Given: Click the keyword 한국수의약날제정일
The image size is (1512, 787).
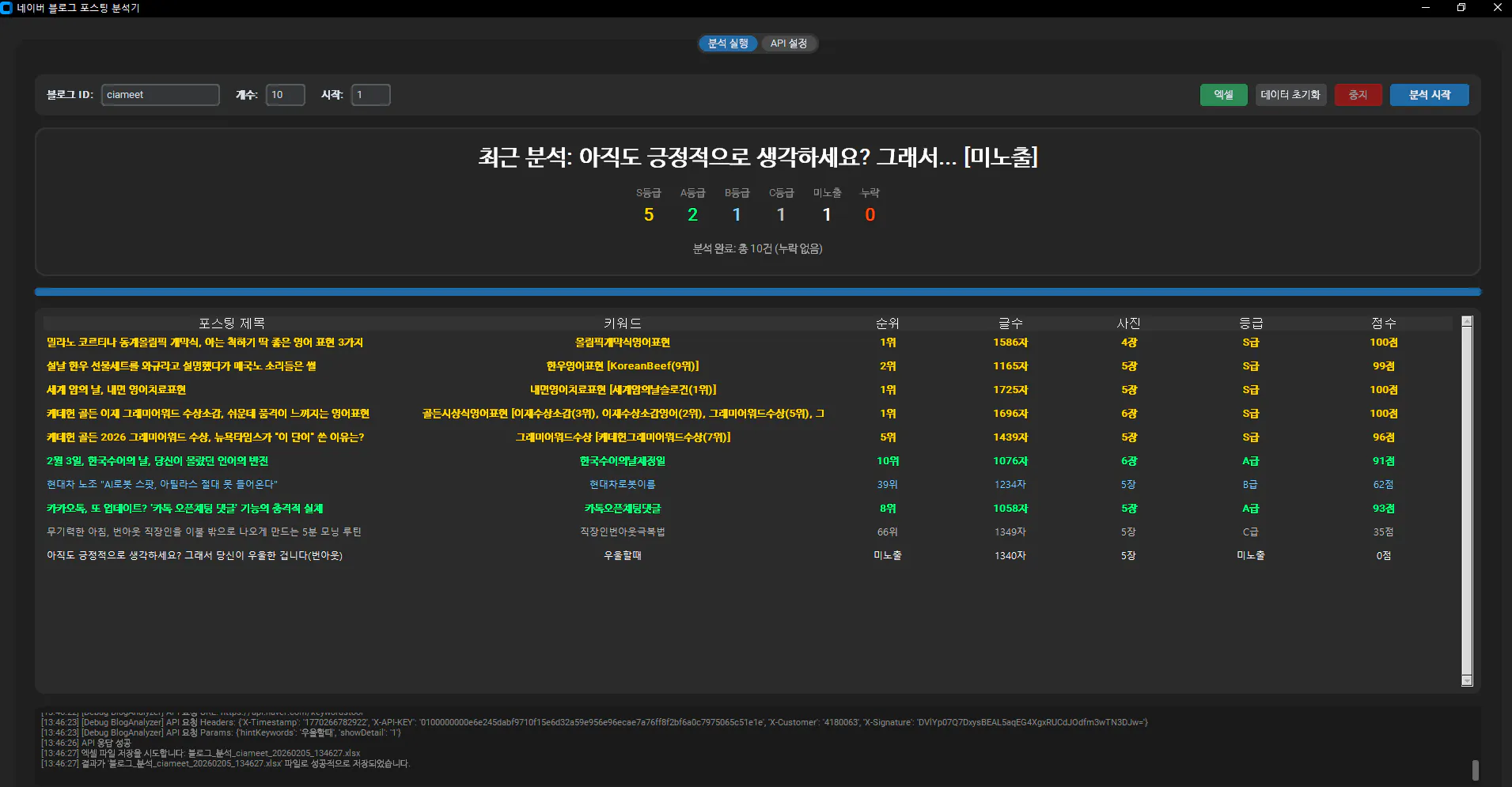Looking at the screenshot, I should tap(624, 460).
